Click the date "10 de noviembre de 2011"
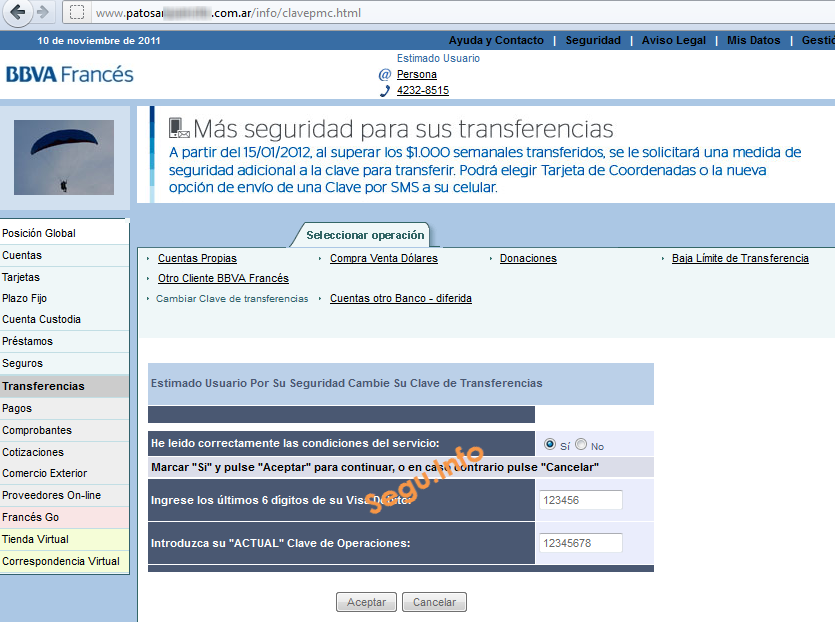This screenshot has width=835, height=622. pyautogui.click(x=99, y=40)
